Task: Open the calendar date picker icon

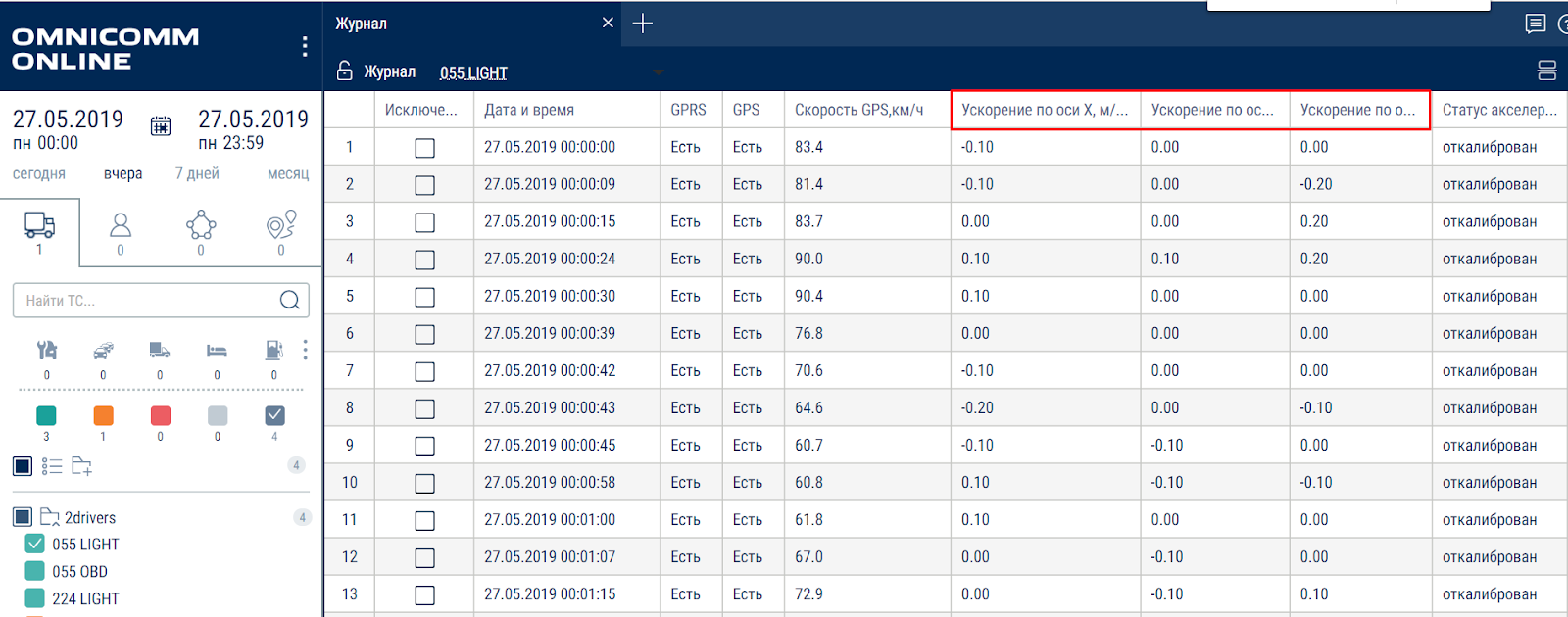Action: [161, 125]
